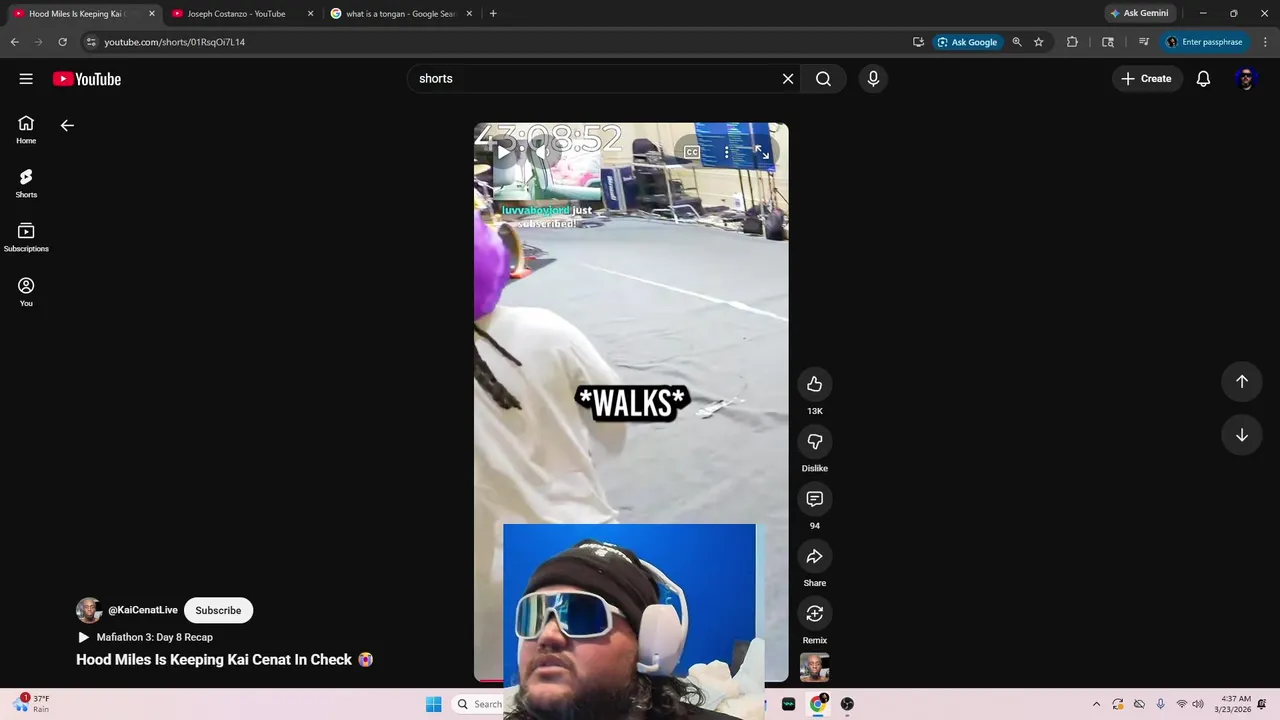
Task: Open the browser extensions puzzle icon
Action: pyautogui.click(x=1072, y=42)
